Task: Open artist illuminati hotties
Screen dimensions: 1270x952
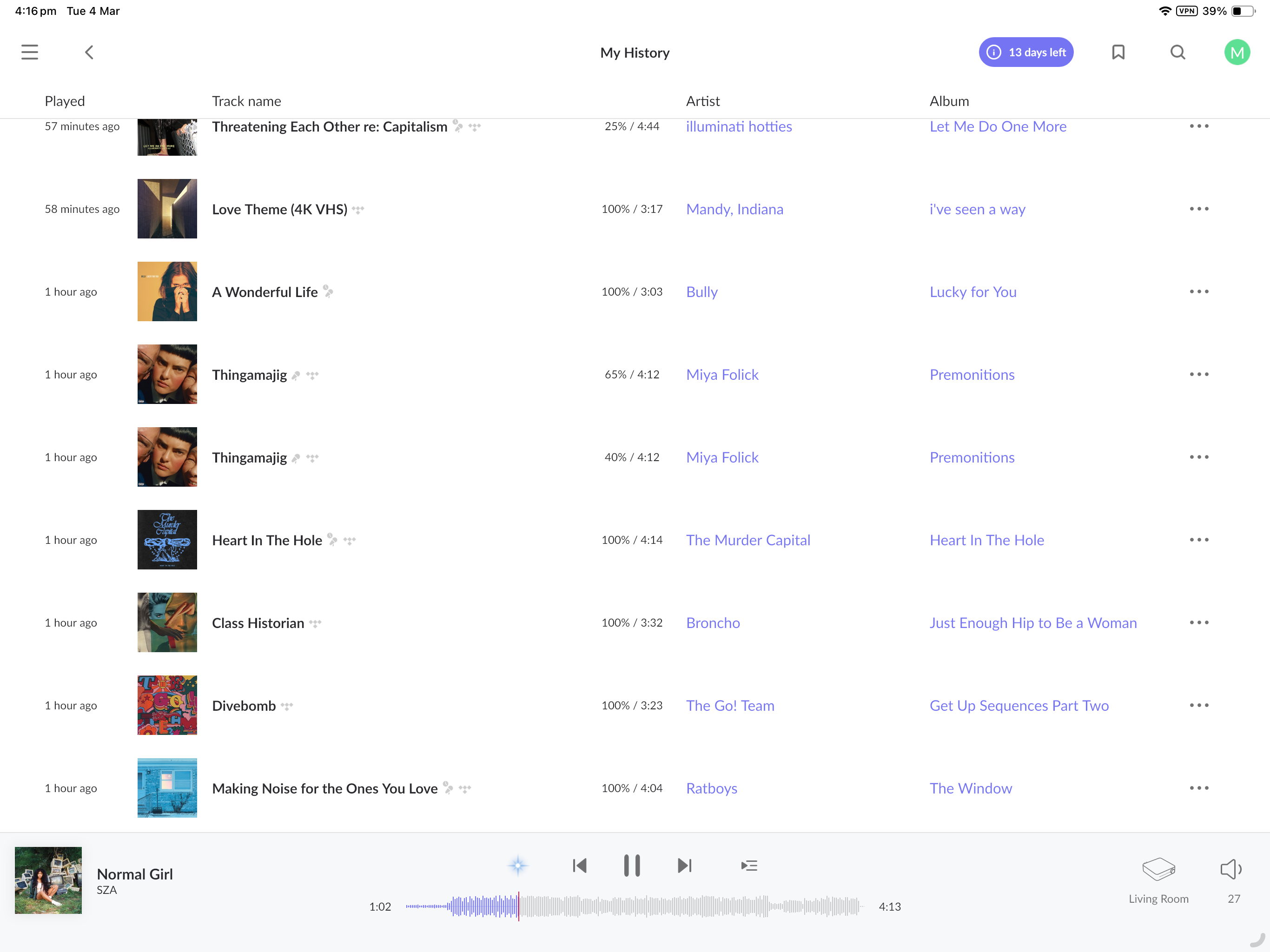Action: [x=739, y=126]
